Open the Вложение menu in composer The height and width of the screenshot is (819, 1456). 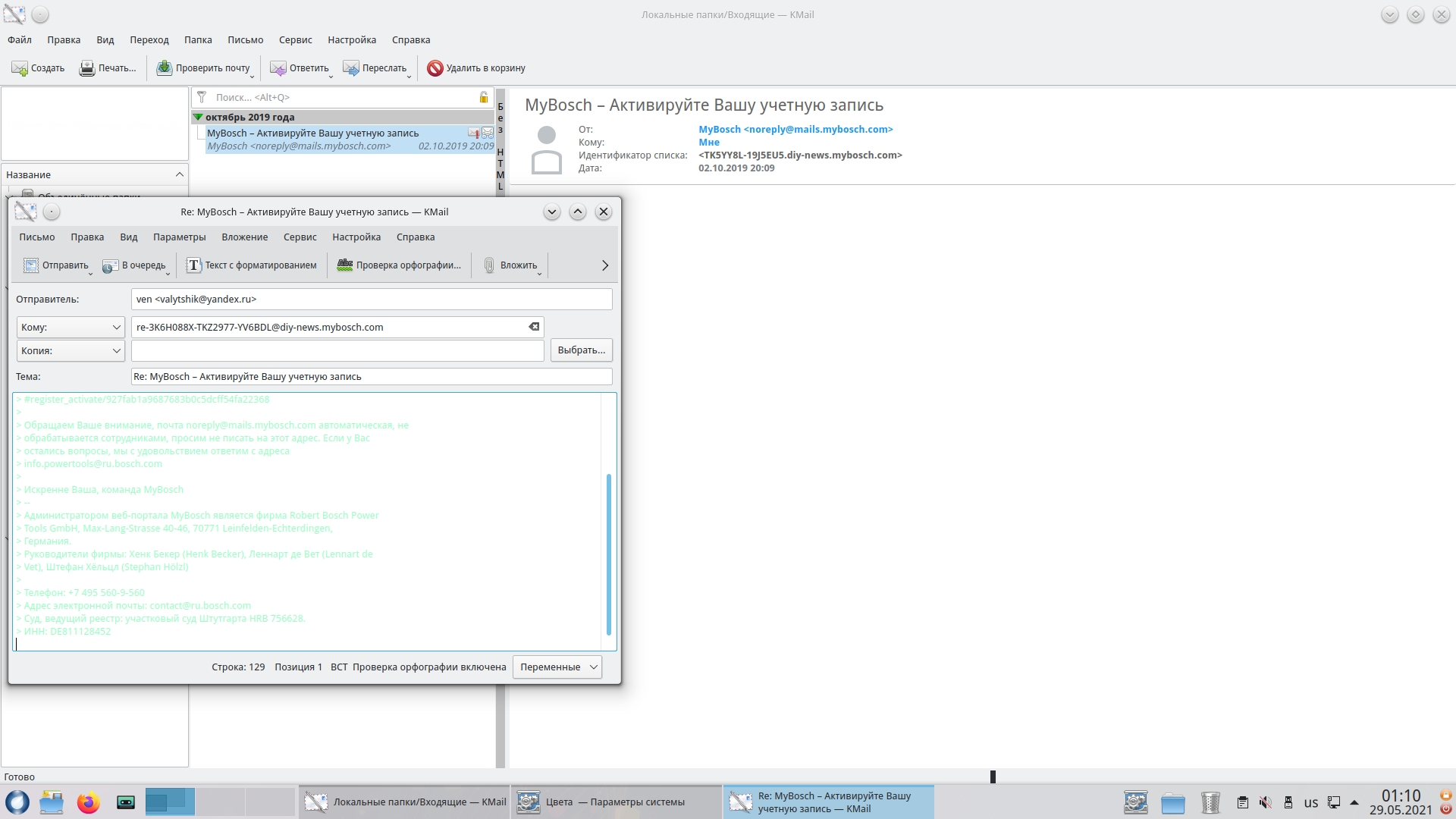point(244,237)
